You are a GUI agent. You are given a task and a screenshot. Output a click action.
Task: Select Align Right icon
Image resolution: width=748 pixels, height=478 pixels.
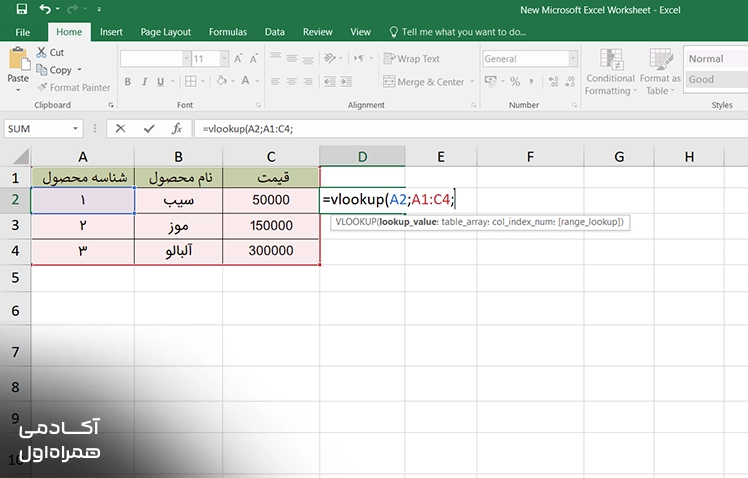(308, 82)
